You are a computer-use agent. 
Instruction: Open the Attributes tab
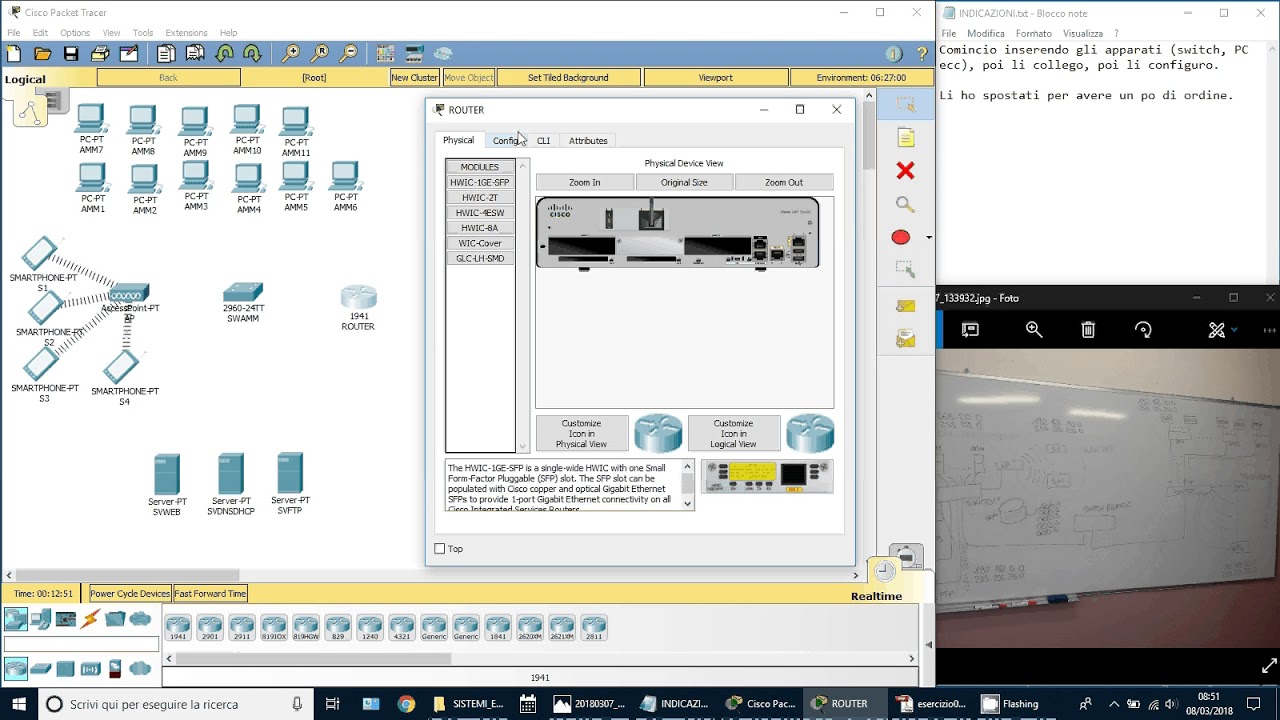[588, 141]
